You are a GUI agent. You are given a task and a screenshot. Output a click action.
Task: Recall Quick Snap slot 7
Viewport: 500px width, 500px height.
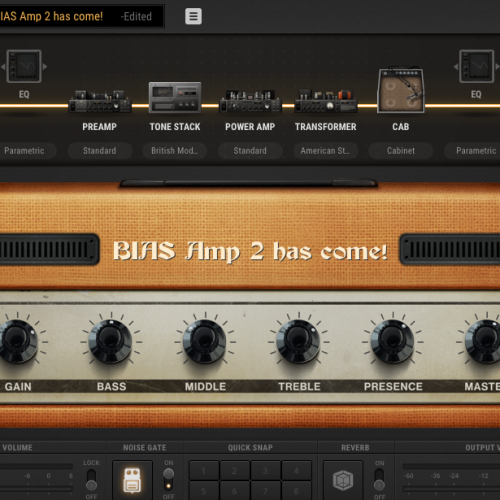point(265,490)
